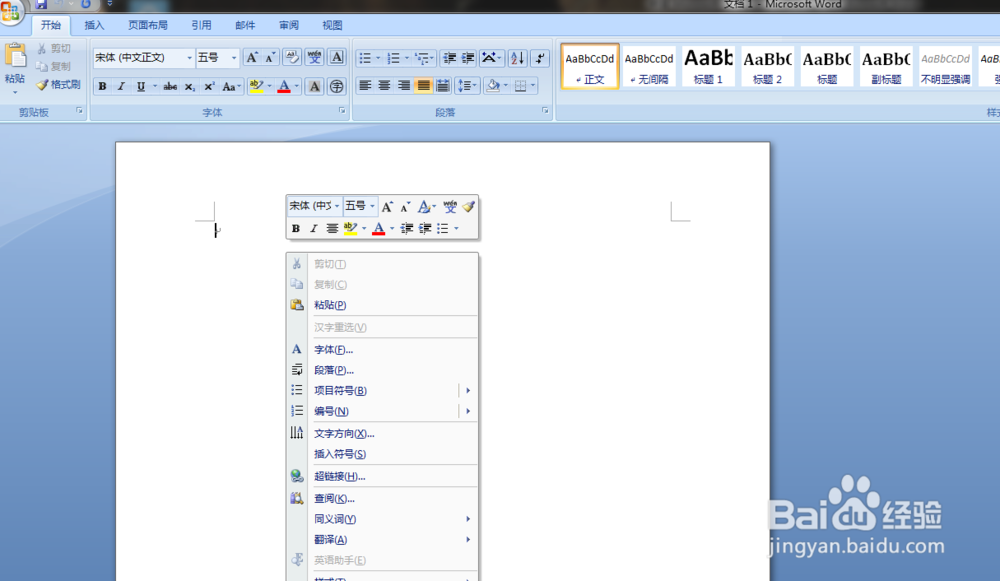The image size is (1000, 581).
Task: Open the ribbon font size combo box
Action: [217, 57]
